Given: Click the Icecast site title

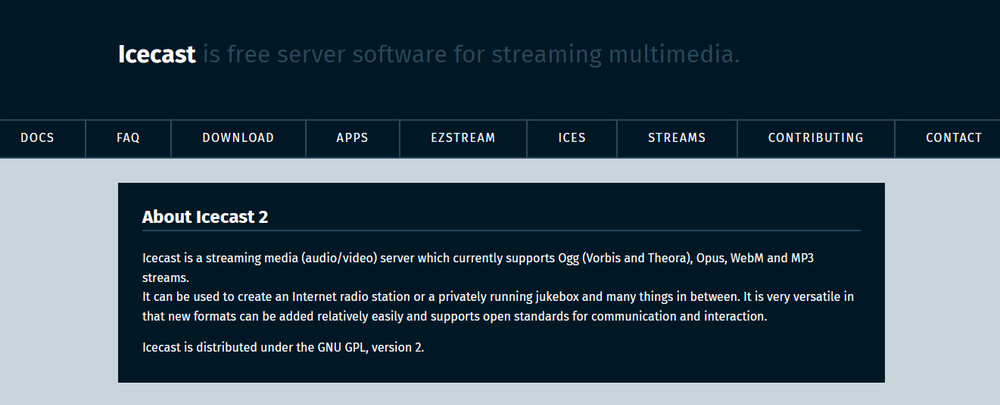Looking at the screenshot, I should [x=156, y=55].
